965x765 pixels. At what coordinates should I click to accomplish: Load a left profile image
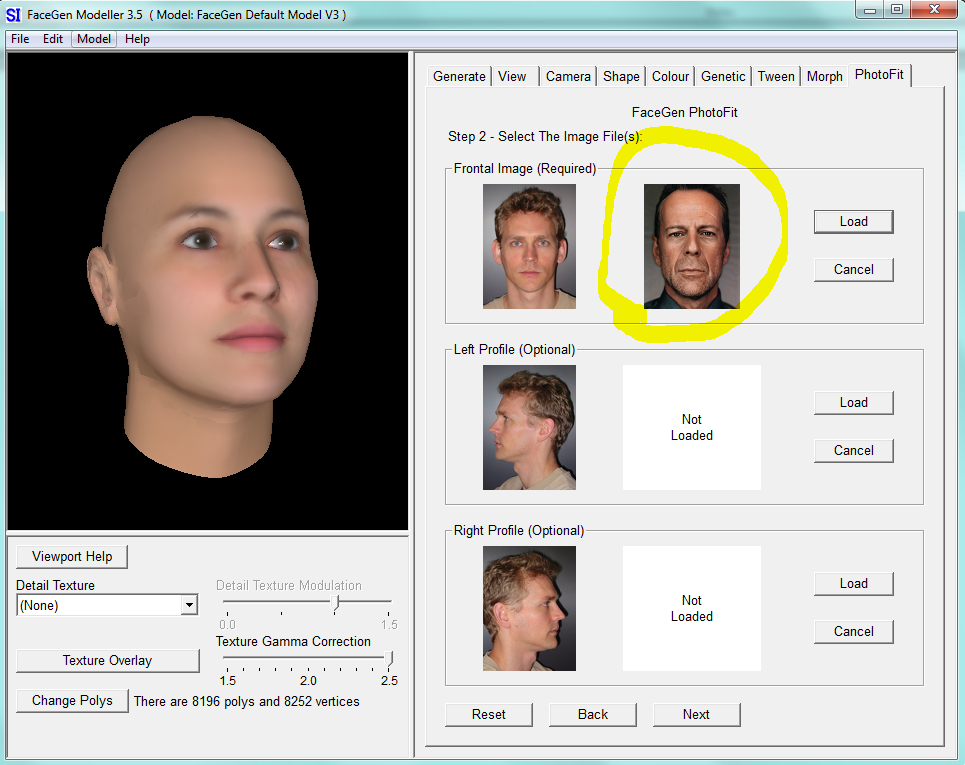pyautogui.click(x=852, y=402)
